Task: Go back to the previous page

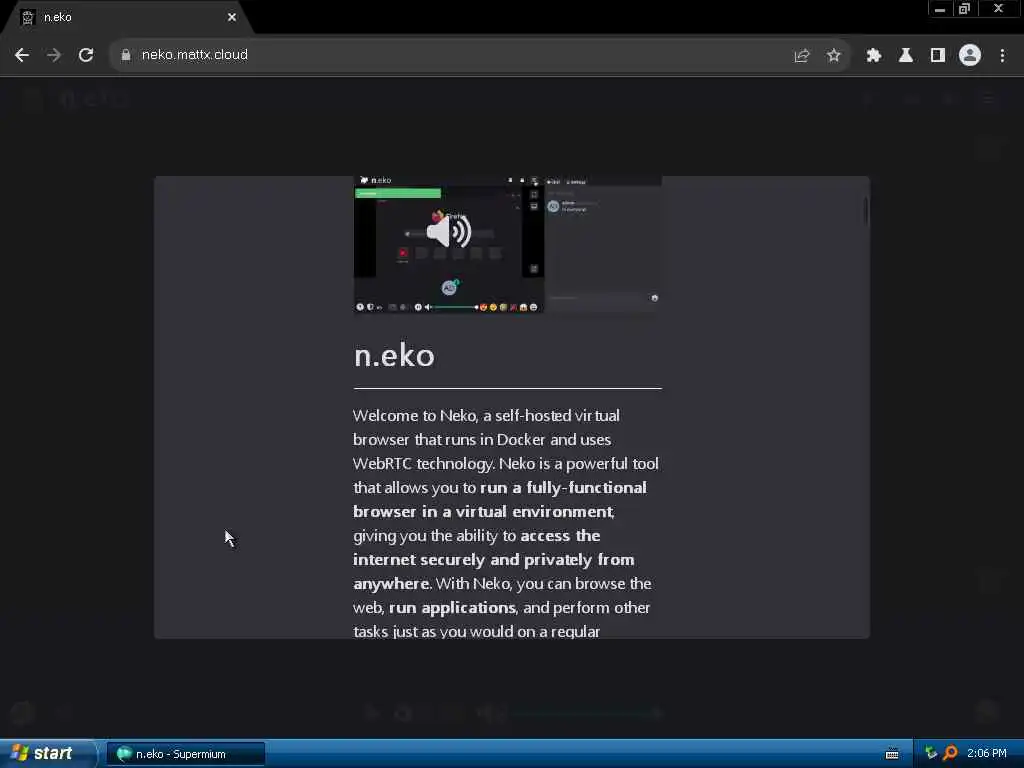Action: [x=22, y=55]
